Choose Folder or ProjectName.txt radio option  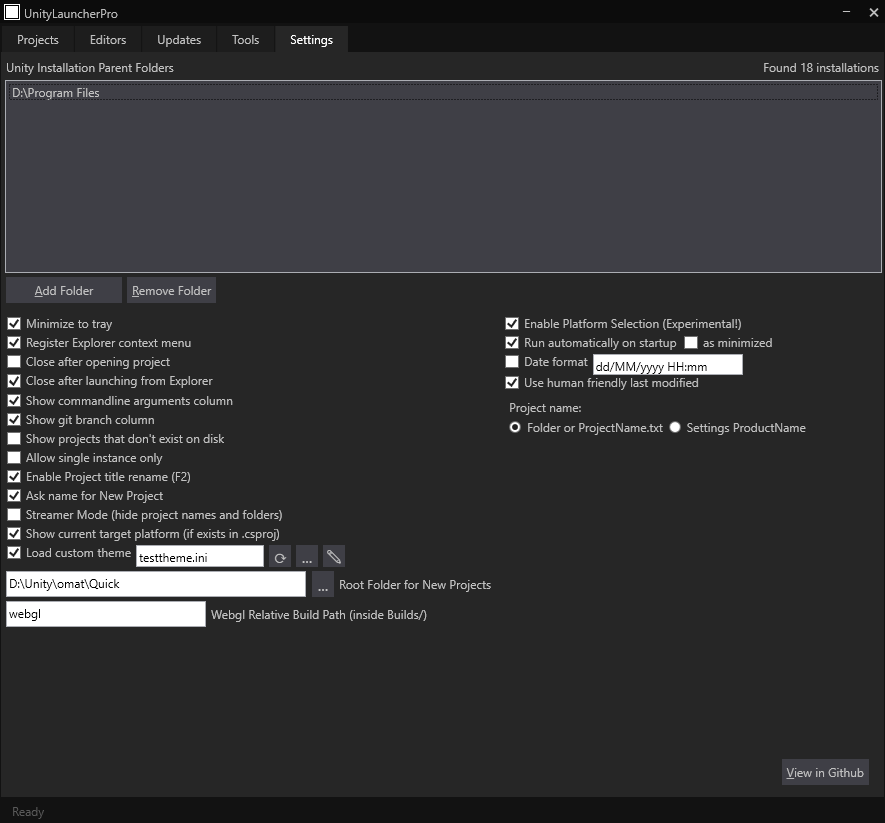tap(515, 428)
